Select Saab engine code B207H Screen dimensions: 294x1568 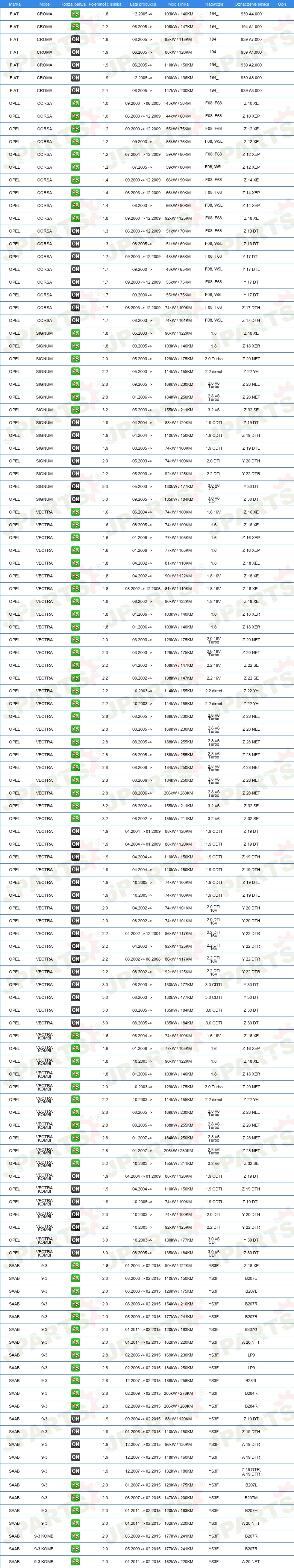(x=252, y=1510)
